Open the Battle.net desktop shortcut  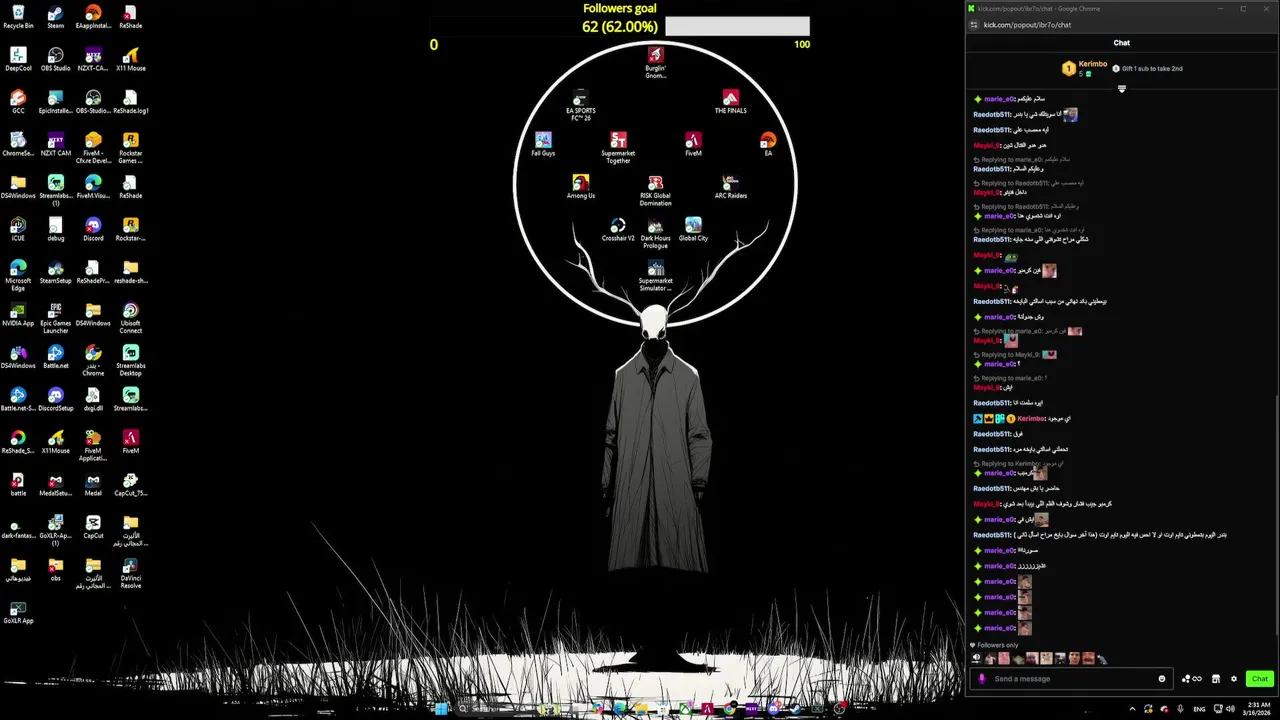(55, 356)
